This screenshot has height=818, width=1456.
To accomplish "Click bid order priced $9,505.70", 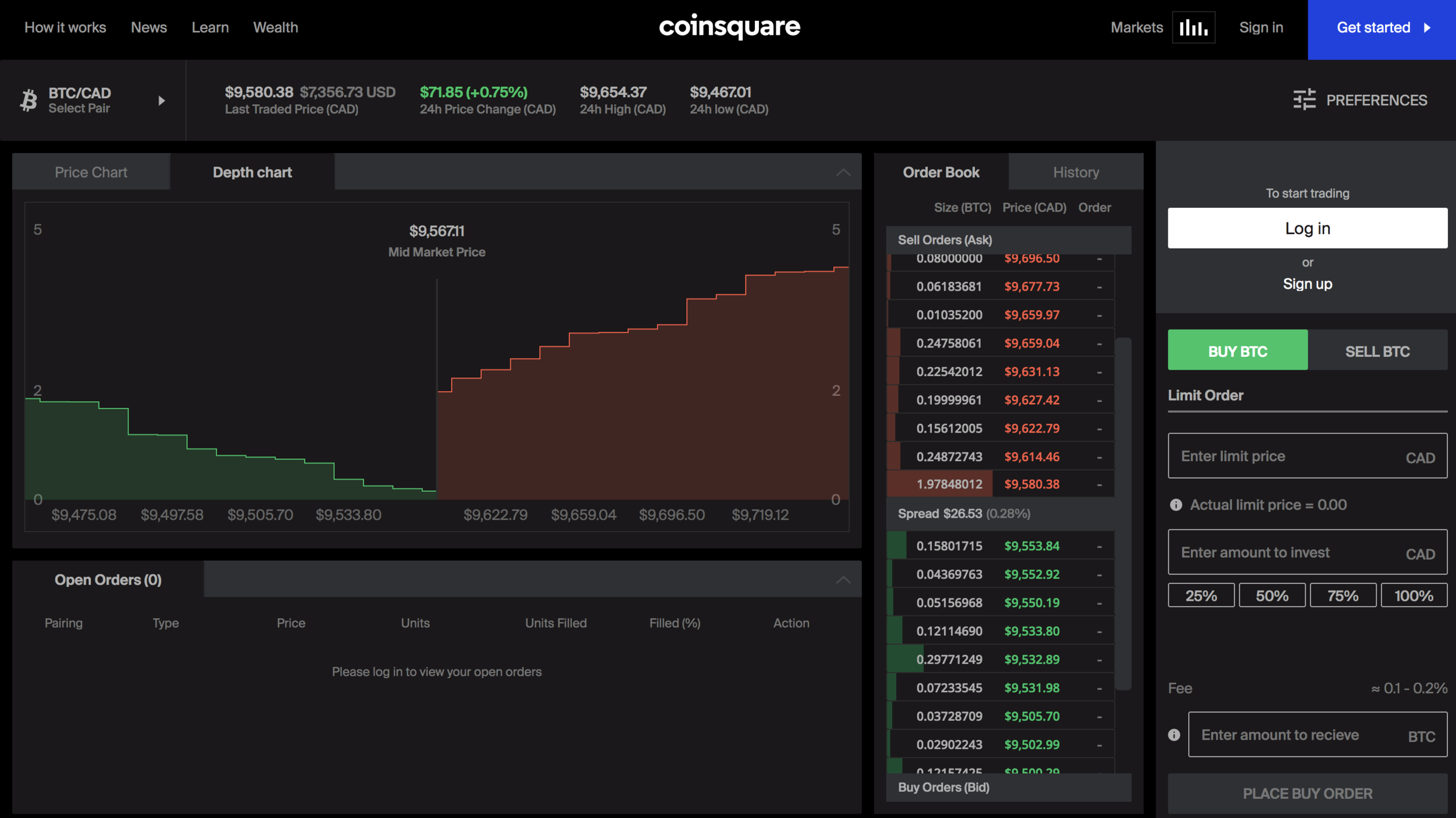I will point(1001,716).
